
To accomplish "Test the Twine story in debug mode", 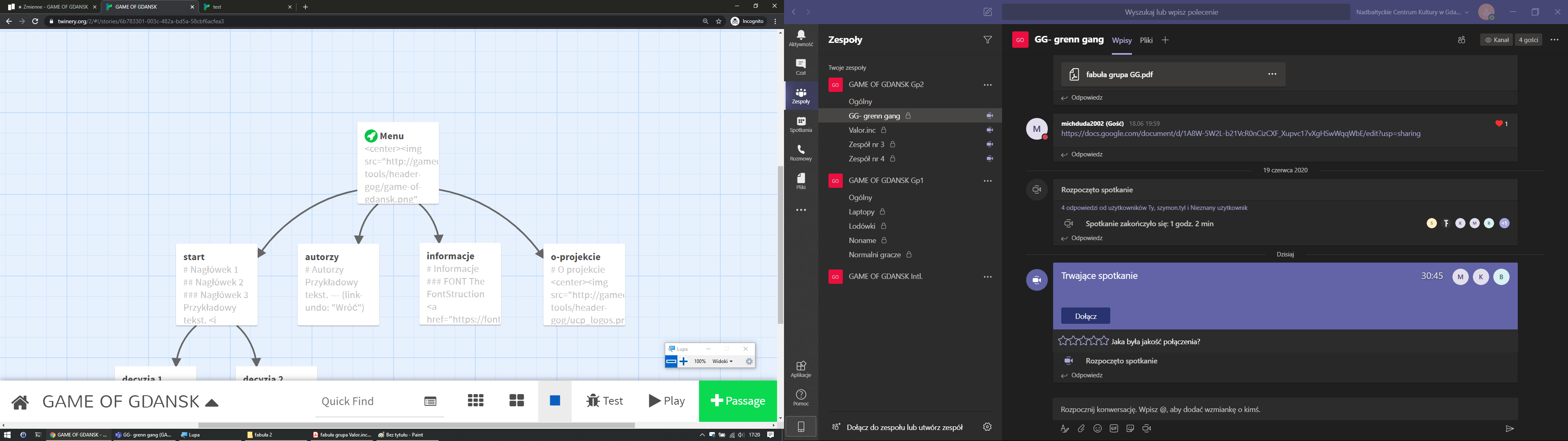I will [605, 401].
